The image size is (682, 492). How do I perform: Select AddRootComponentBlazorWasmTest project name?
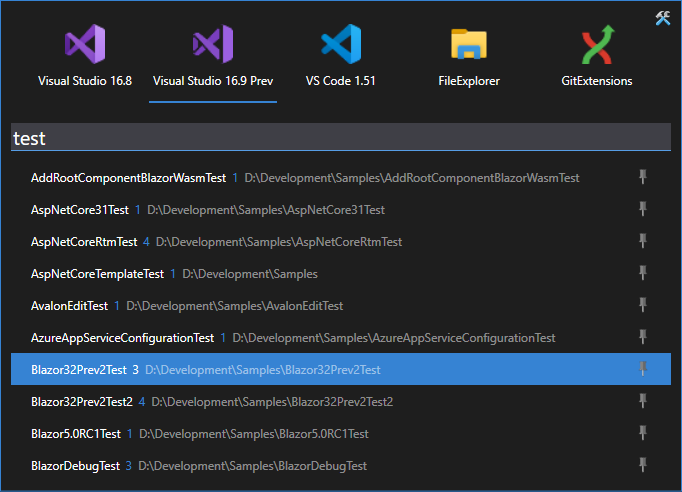coord(128,178)
